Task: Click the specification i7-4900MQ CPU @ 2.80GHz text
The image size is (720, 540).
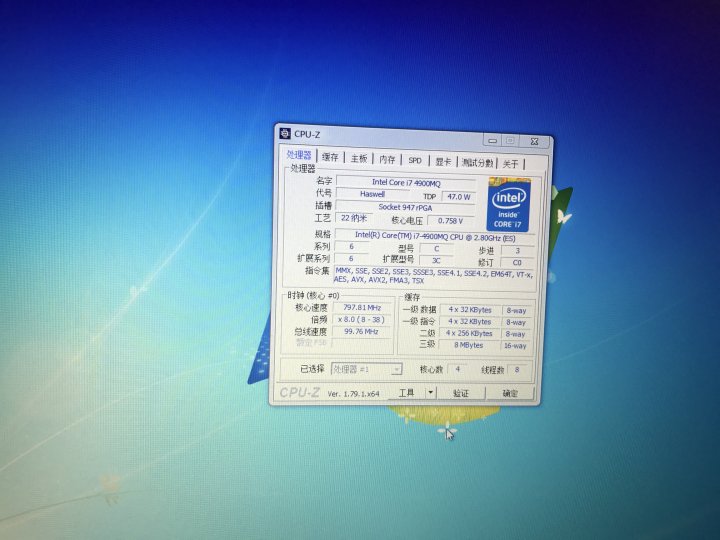Action: (x=435, y=236)
